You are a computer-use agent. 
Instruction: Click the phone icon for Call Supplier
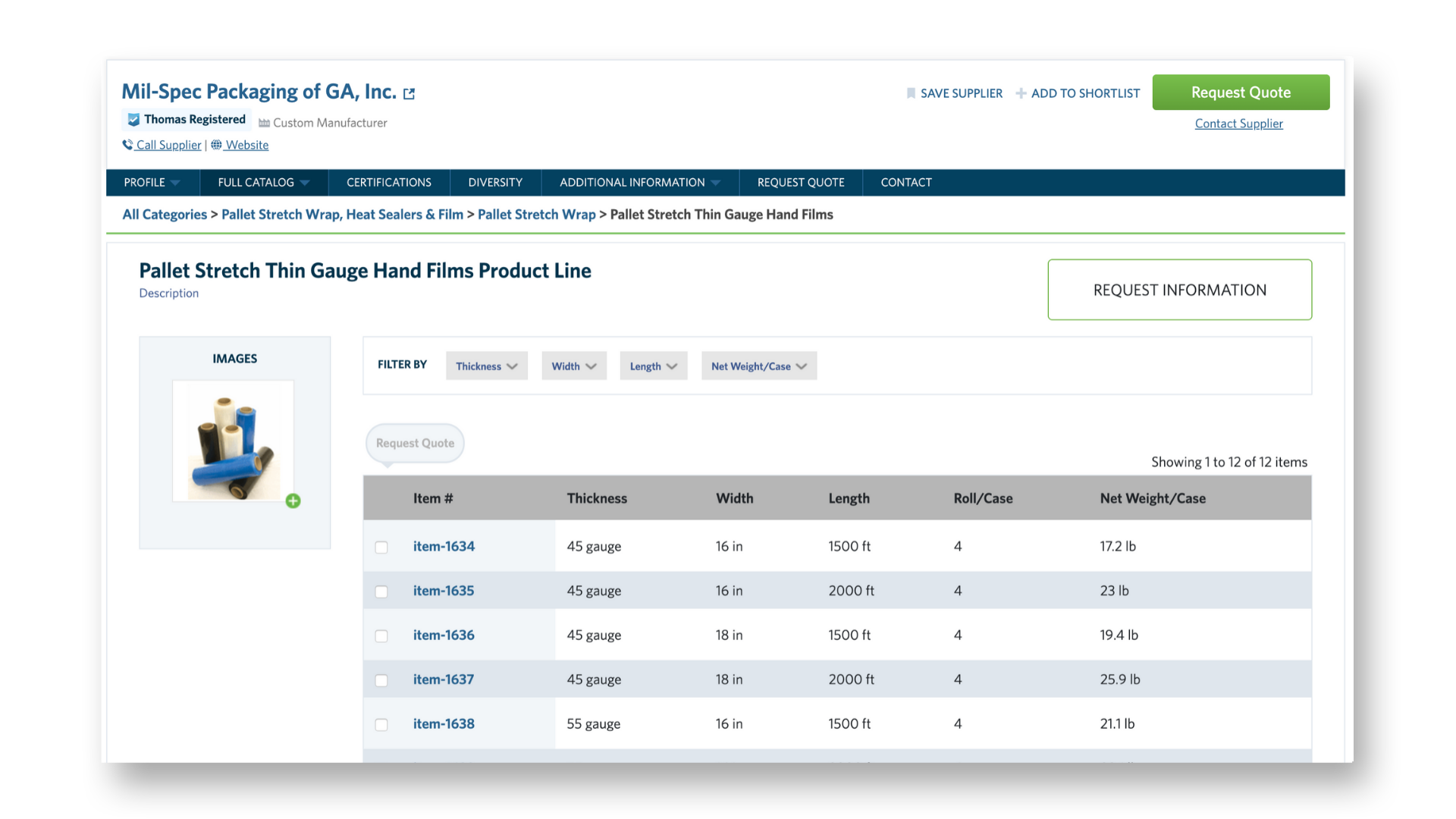(127, 145)
